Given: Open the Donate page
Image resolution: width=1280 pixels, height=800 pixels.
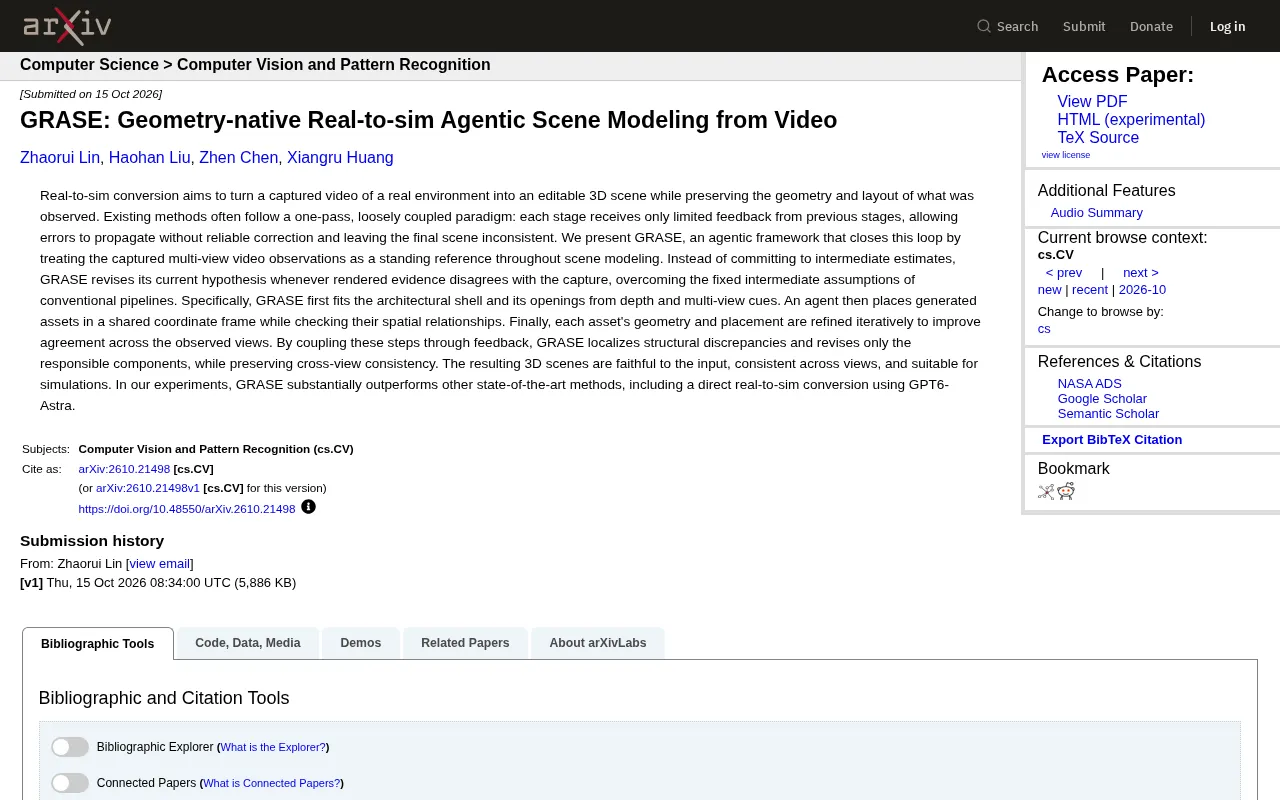Looking at the screenshot, I should pyautogui.click(x=1151, y=26).
